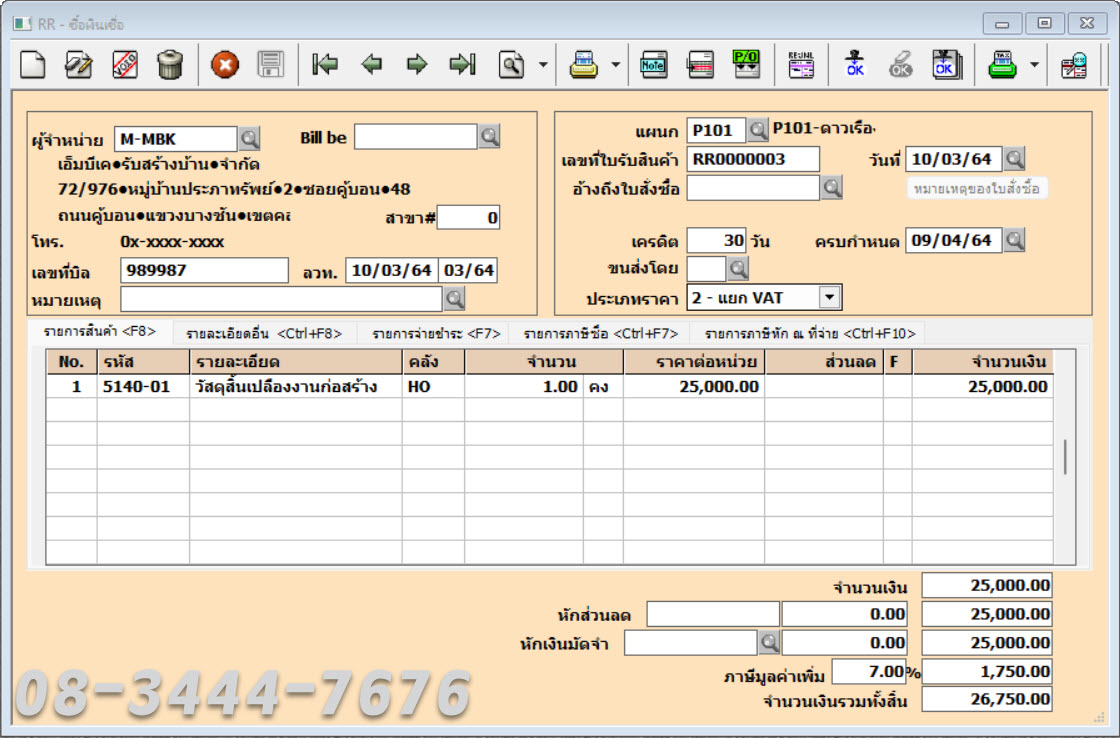This screenshot has height=738, width=1120.
Task: Click the Note icon in toolbar
Action: point(654,65)
